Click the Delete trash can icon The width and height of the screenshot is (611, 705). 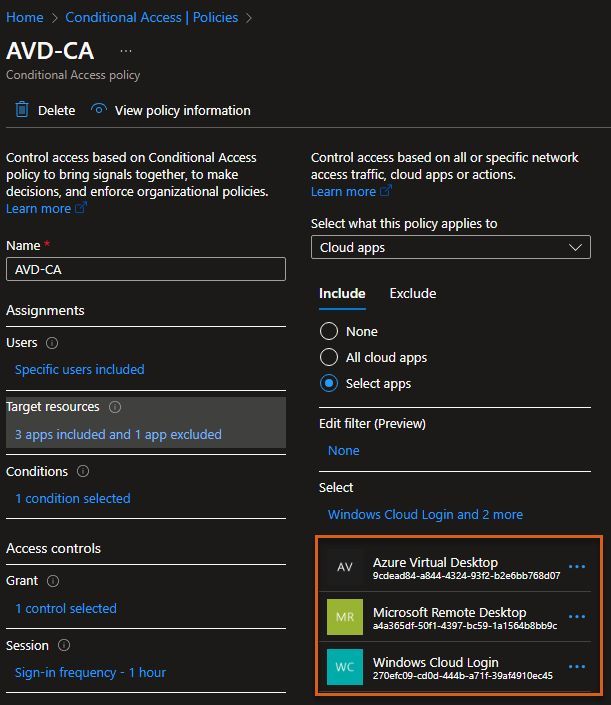pyautogui.click(x=22, y=110)
